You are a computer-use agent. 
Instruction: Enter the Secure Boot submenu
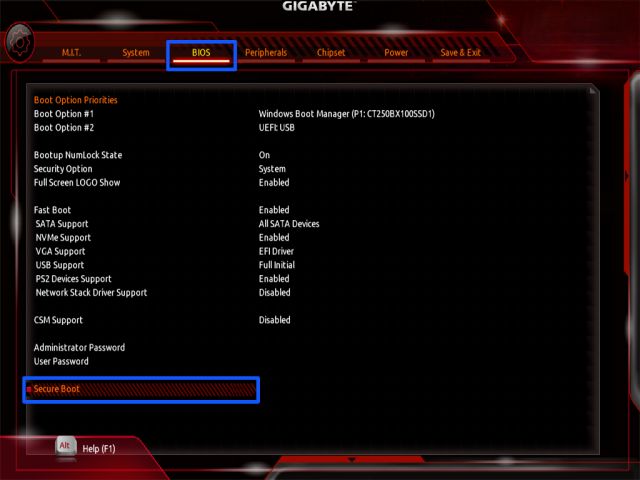57,389
